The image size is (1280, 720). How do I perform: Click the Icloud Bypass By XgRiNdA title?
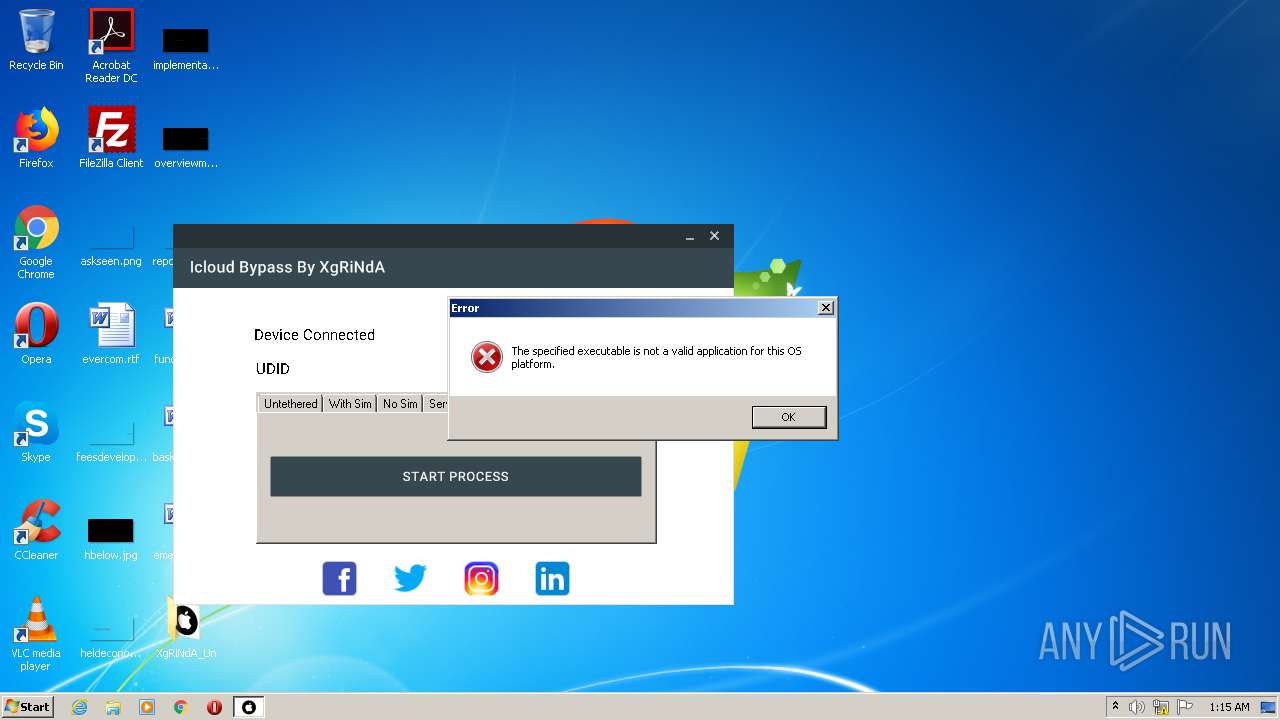287,267
